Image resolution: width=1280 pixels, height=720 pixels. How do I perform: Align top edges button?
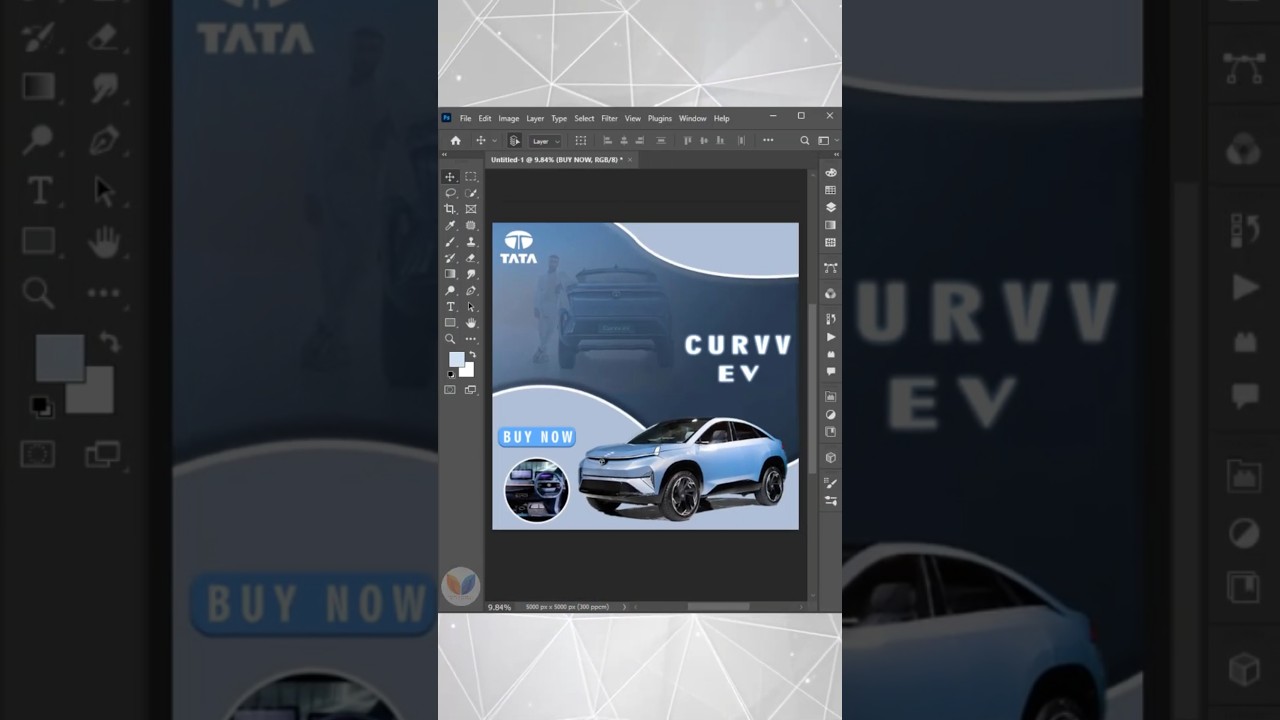point(688,140)
